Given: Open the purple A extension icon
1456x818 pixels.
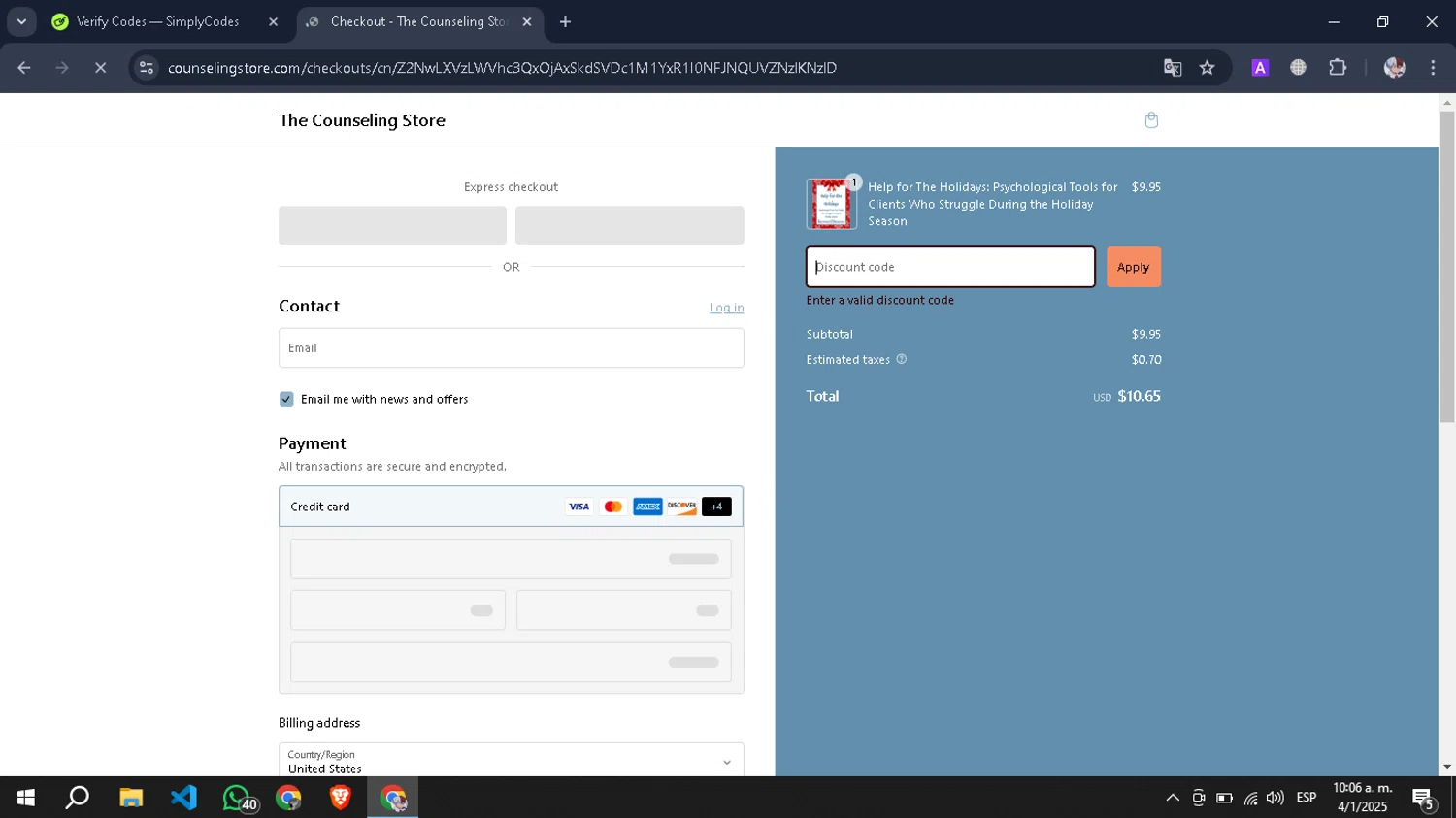Looking at the screenshot, I should click(1260, 68).
